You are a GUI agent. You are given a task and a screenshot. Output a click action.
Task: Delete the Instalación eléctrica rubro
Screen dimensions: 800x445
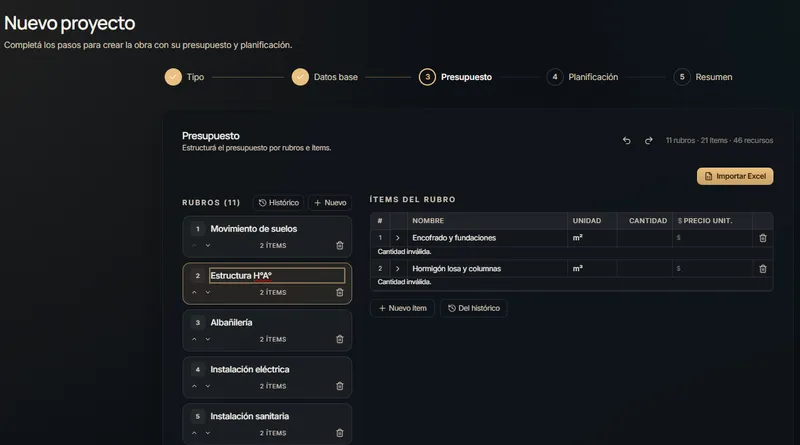(x=340, y=386)
